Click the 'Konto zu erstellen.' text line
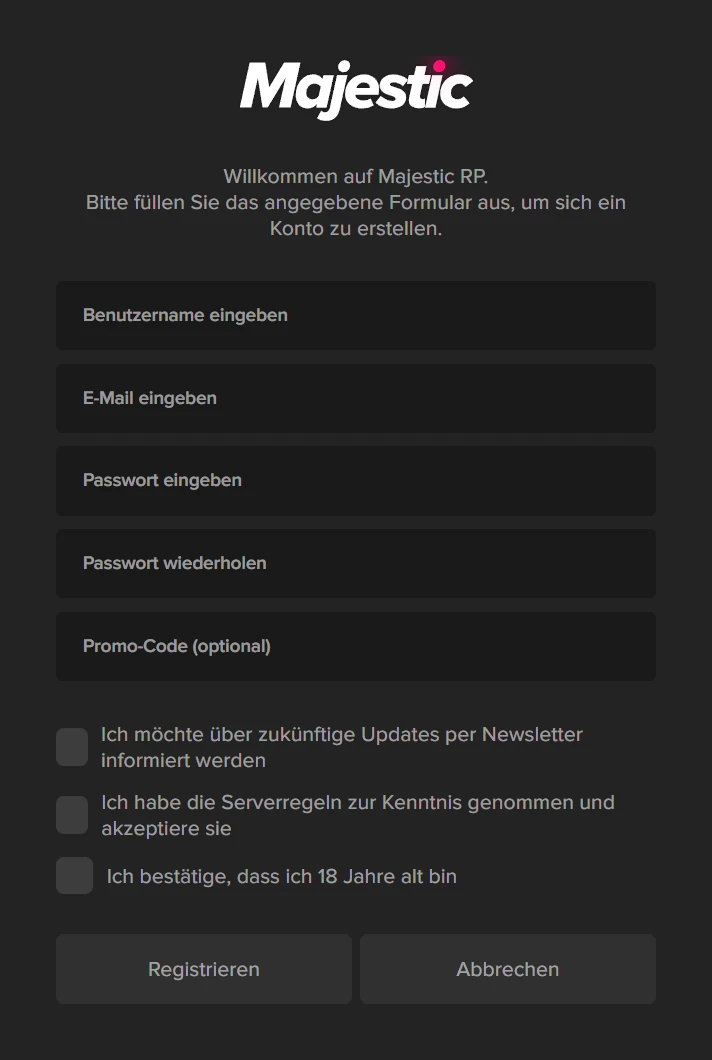This screenshot has height=1060, width=712. tap(356, 229)
